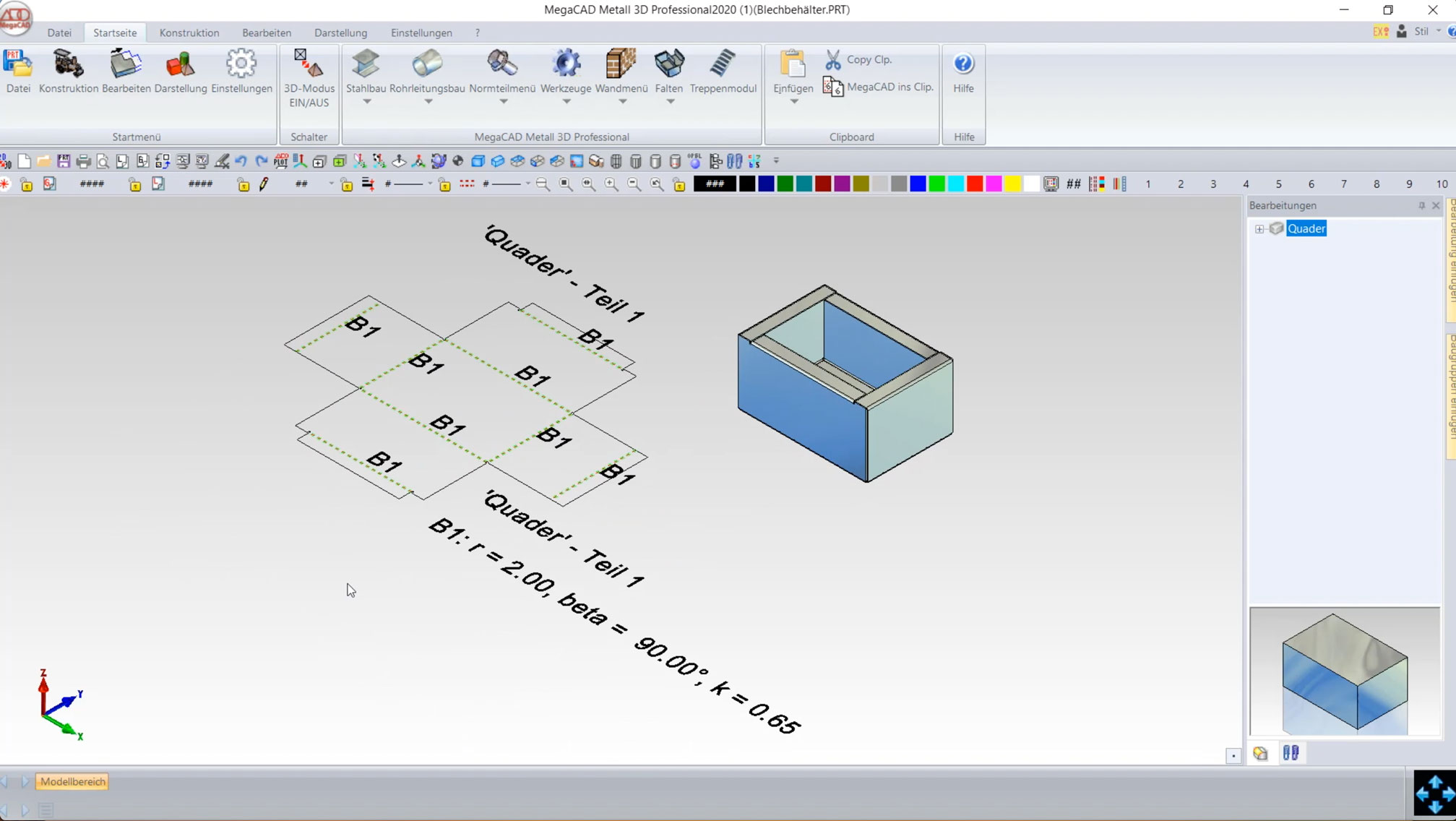Image resolution: width=1456 pixels, height=821 pixels.
Task: Select the Modellbereich tab
Action: click(x=73, y=781)
